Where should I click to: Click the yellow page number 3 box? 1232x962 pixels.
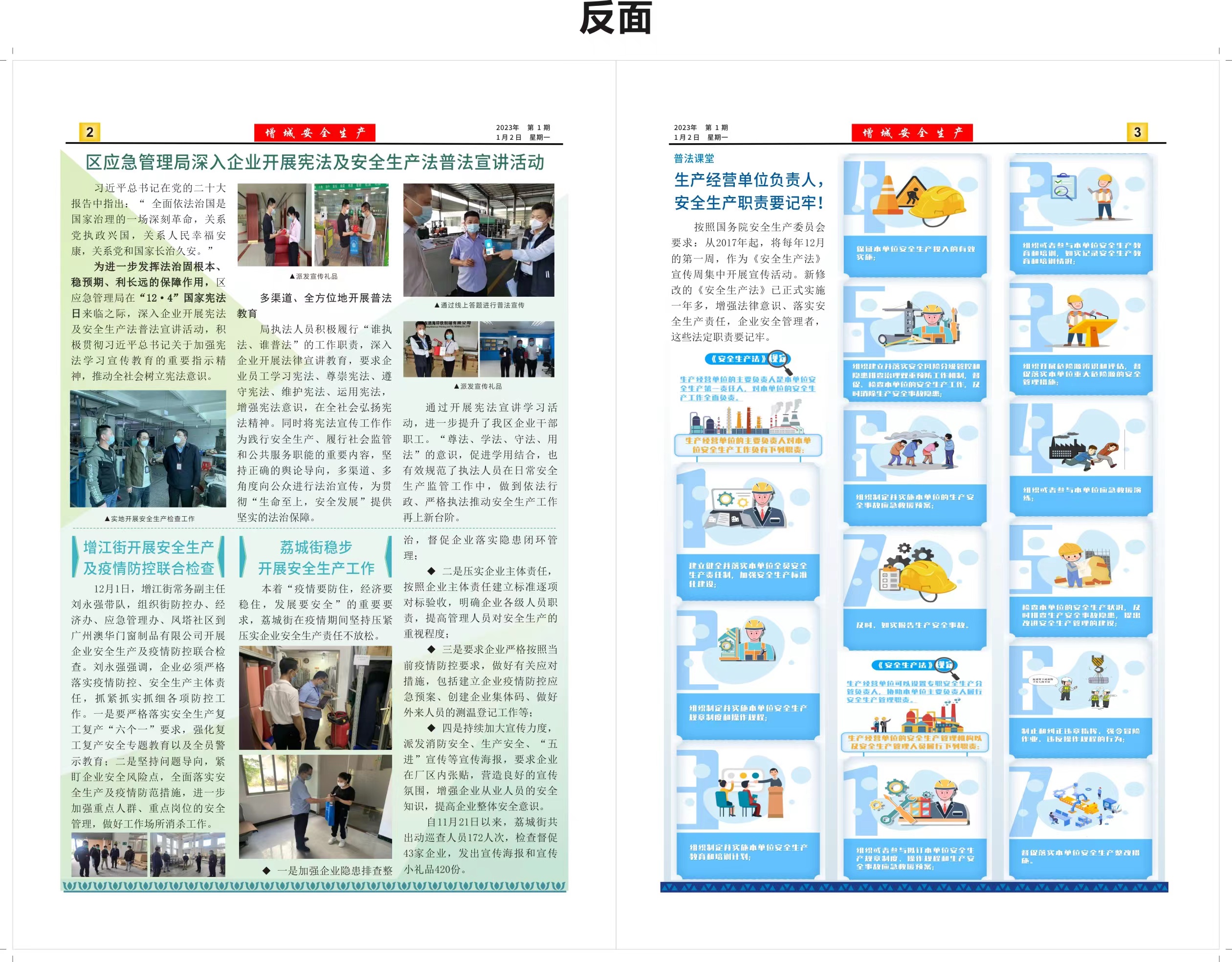coord(1137,132)
